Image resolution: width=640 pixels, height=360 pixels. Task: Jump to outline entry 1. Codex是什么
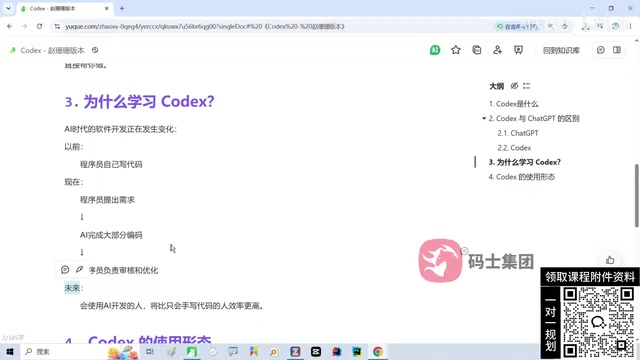pos(513,104)
